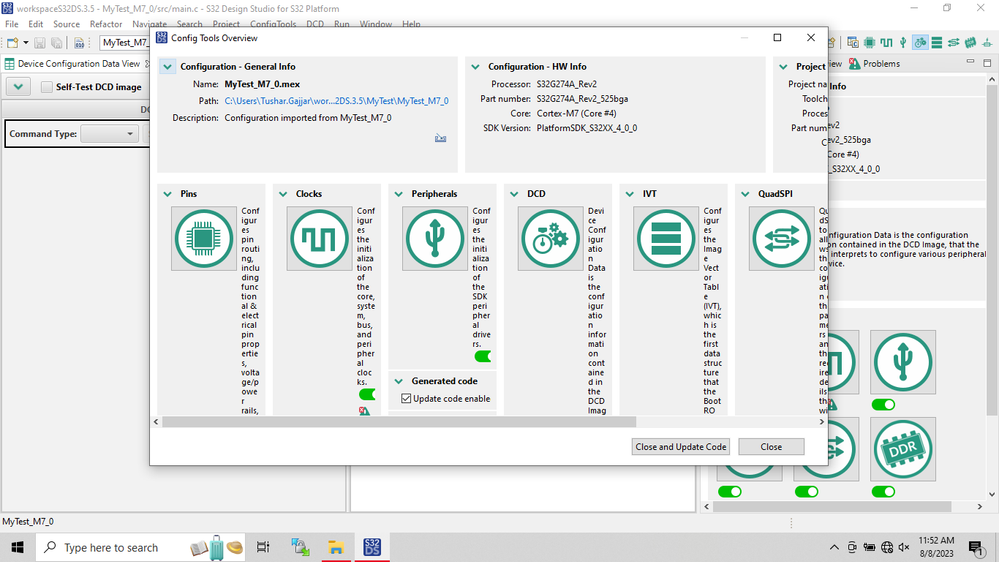Click the highlighted DCD gears icon in the main toolbar
Image resolution: width=999 pixels, height=562 pixels.
920,43
